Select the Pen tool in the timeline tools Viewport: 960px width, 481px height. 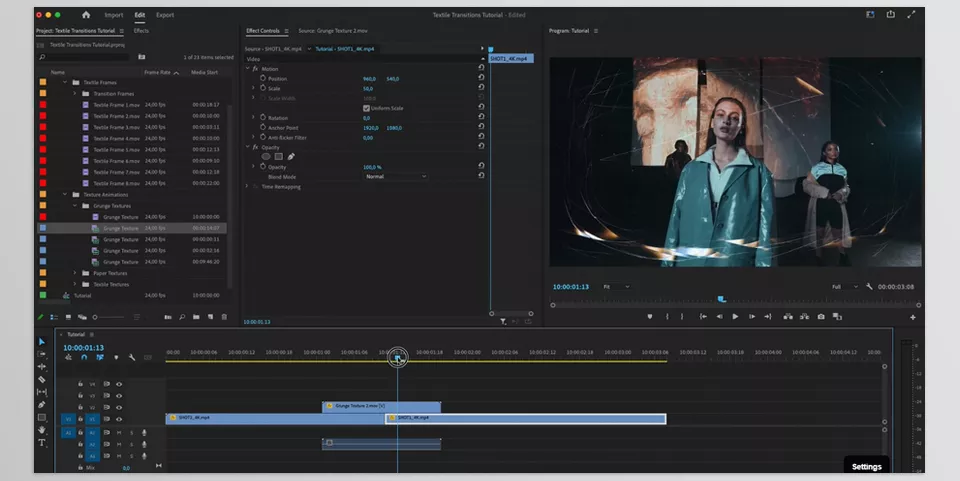point(42,405)
